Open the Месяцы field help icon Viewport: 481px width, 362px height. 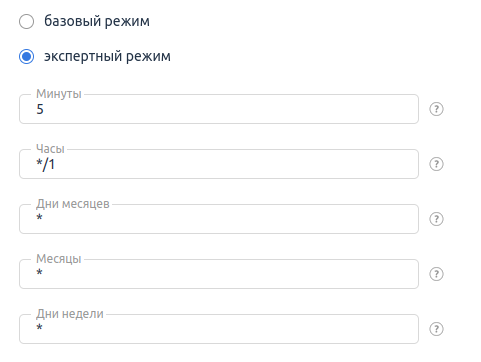436,274
